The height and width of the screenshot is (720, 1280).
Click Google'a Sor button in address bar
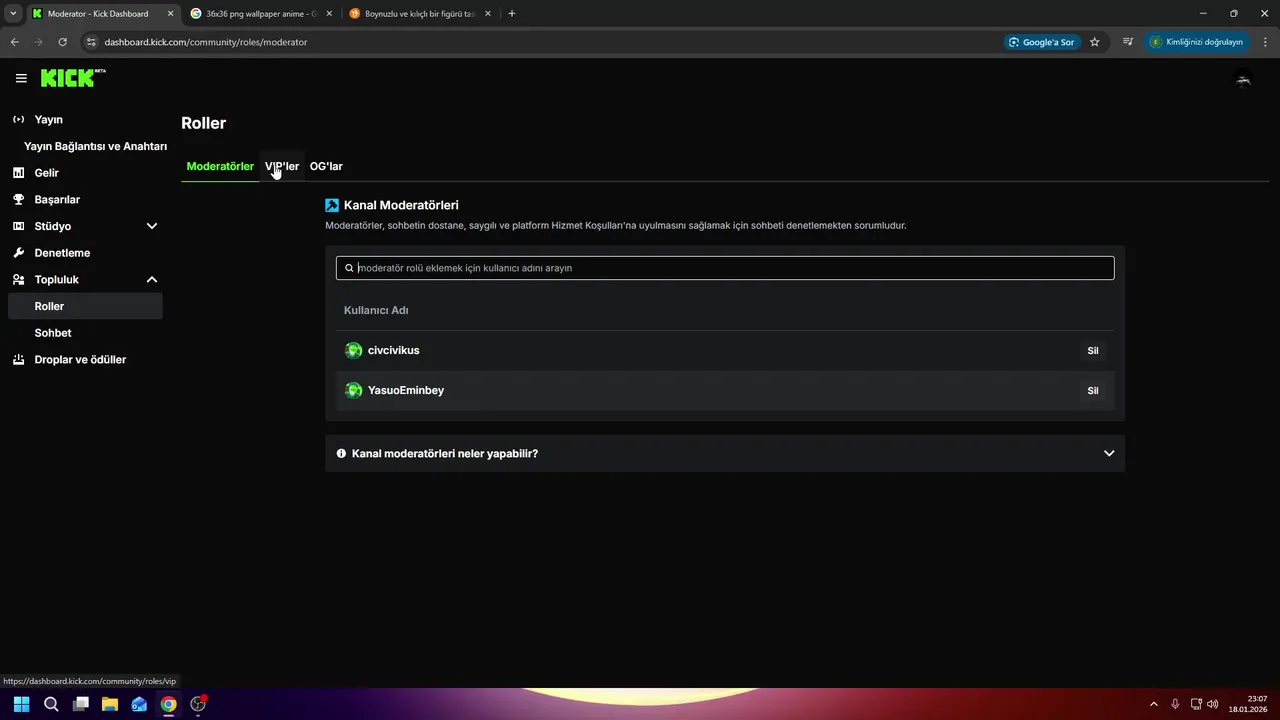(x=1042, y=42)
